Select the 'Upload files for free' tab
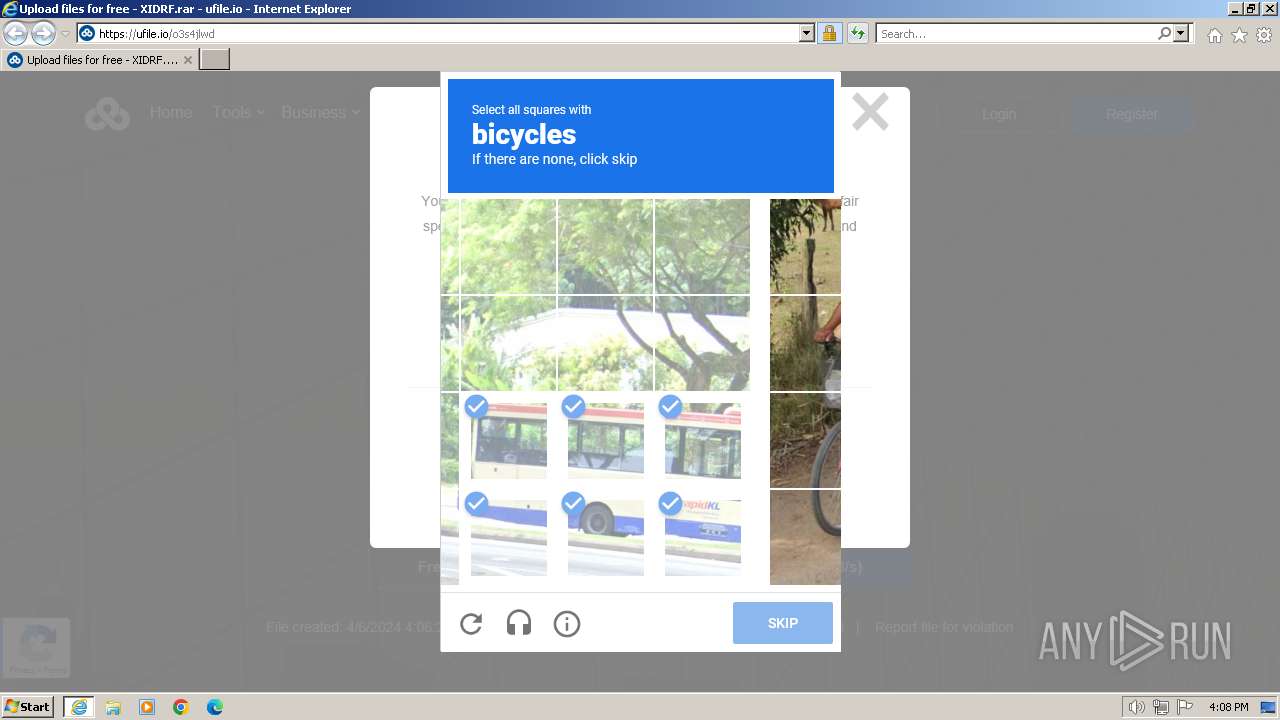1280x720 pixels. click(98, 60)
